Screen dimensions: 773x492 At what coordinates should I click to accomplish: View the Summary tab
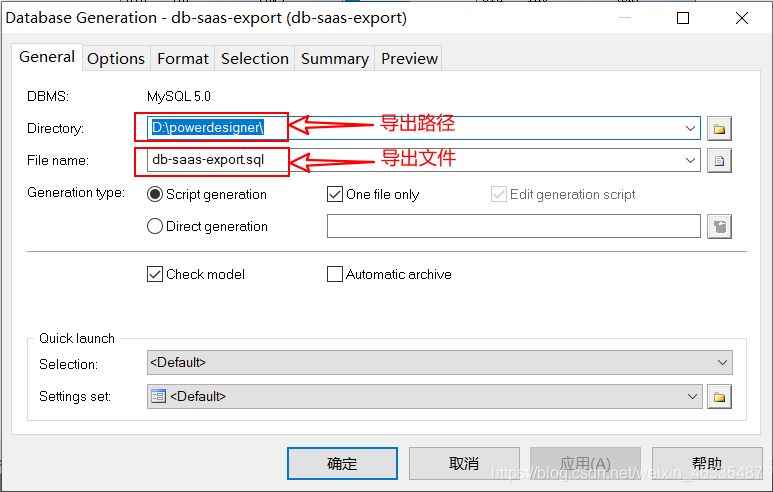point(335,59)
